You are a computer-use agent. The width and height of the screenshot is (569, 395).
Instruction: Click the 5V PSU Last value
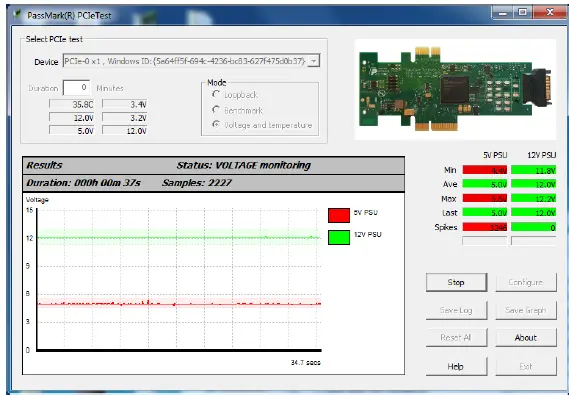485,213
